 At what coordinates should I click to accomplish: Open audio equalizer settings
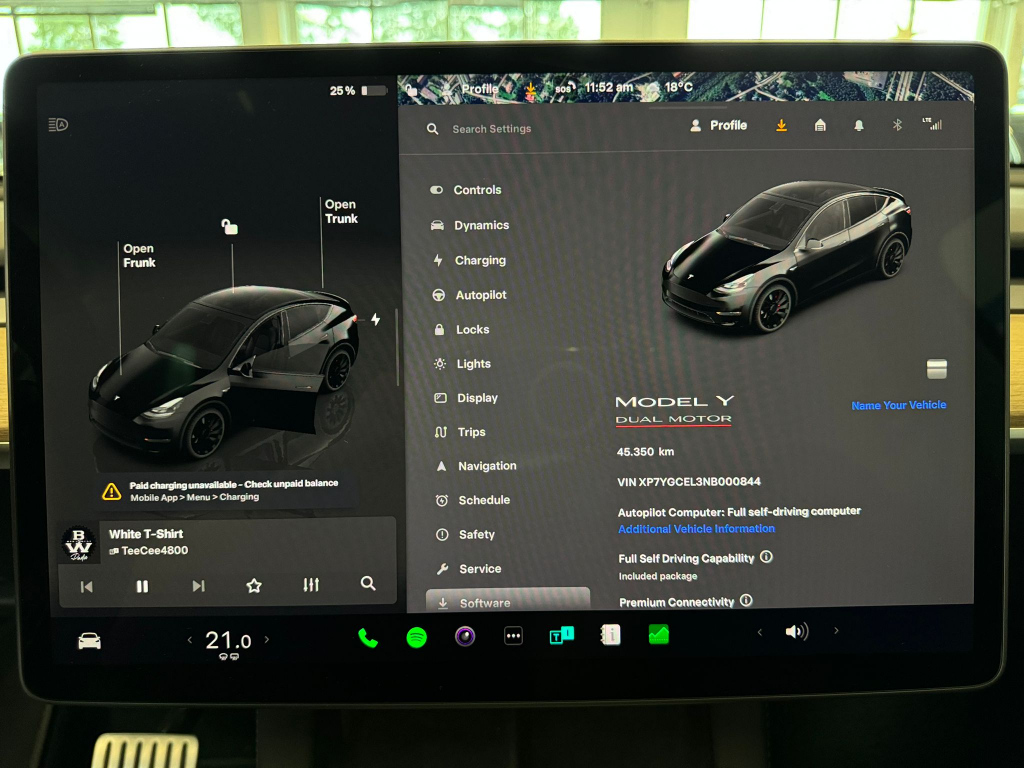311,584
